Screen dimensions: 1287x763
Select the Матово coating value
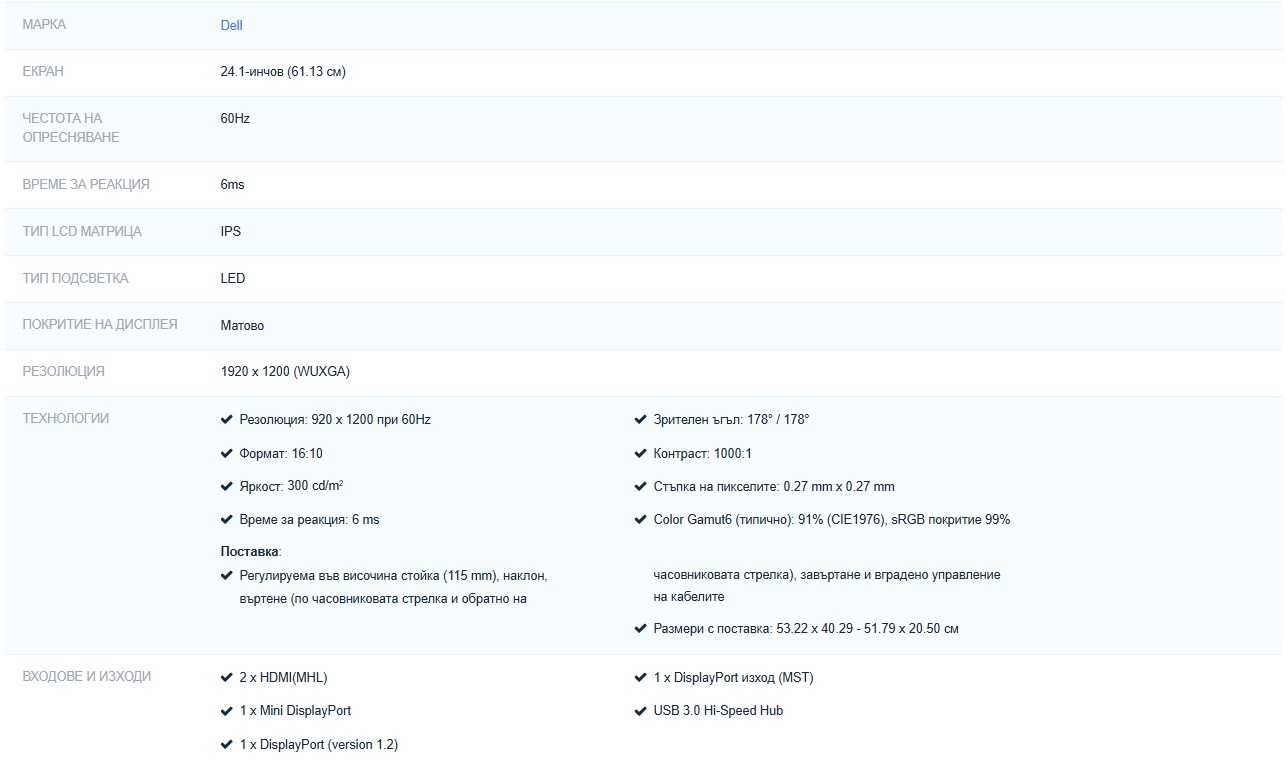click(243, 325)
